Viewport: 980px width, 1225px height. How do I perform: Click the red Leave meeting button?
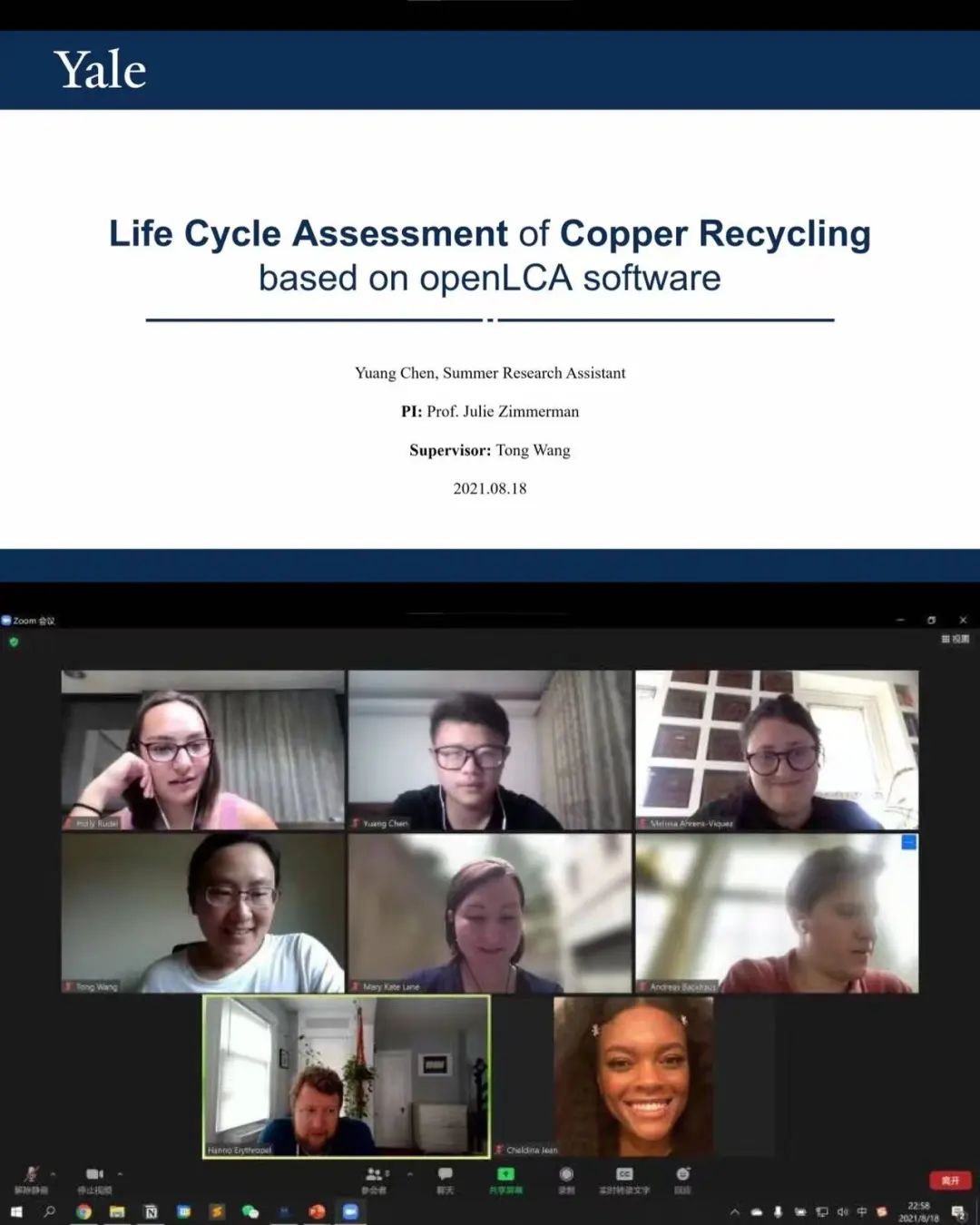(x=950, y=1180)
